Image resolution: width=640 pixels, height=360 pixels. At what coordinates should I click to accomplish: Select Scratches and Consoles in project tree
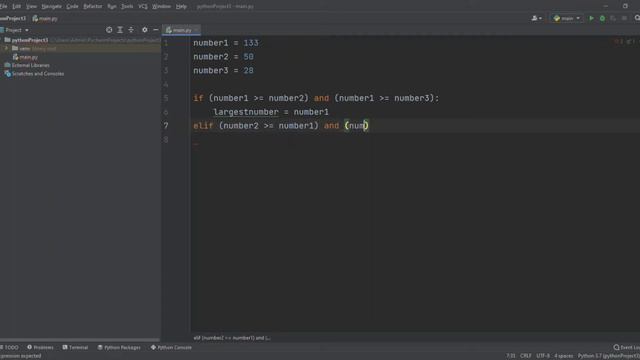point(34,74)
